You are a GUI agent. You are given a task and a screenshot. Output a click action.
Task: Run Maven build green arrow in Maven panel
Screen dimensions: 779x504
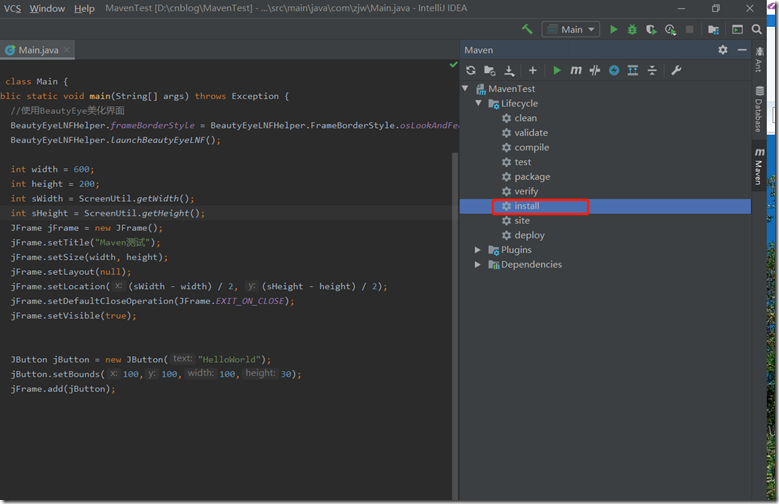[557, 71]
